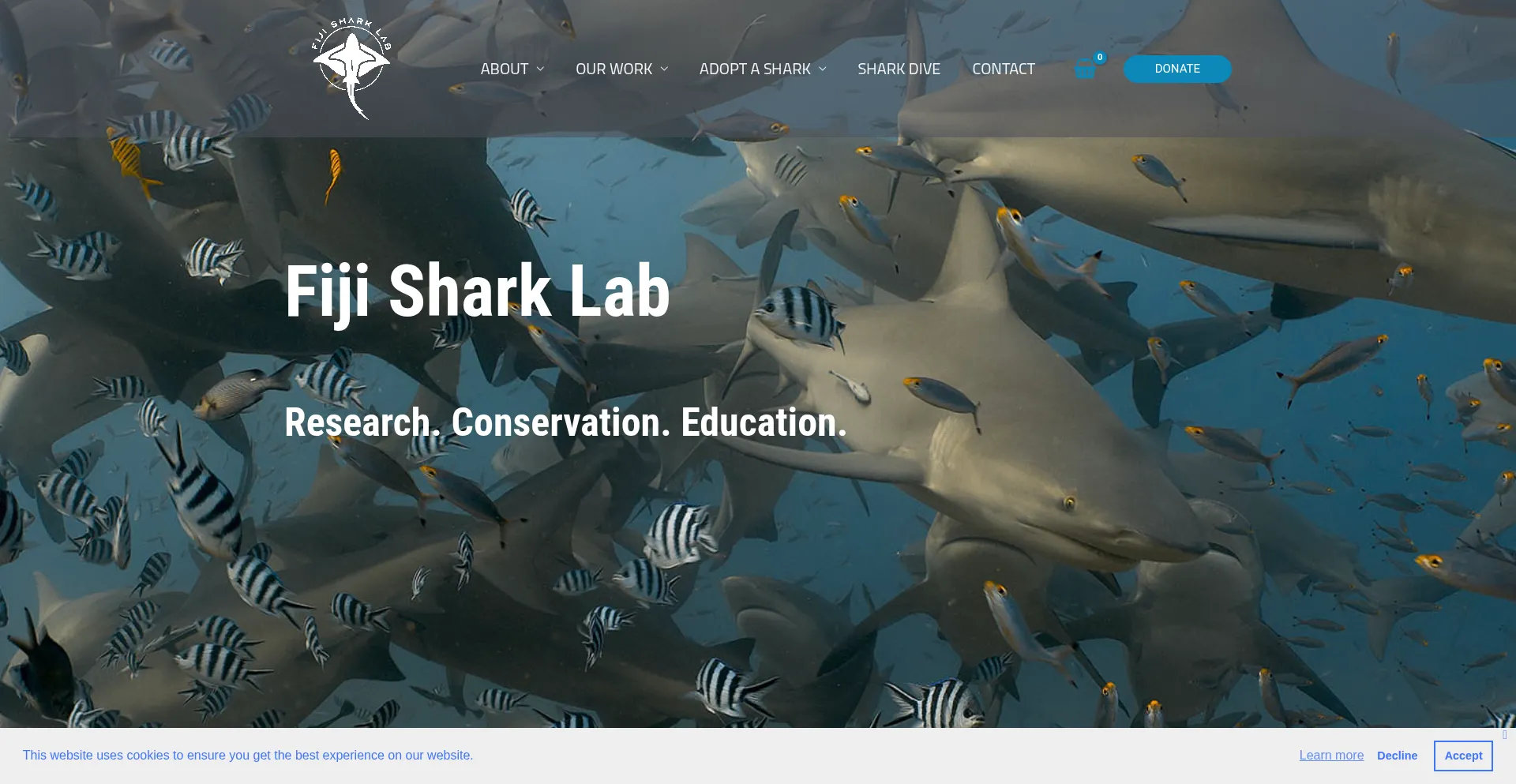
Task: Open the SHARK DIVE page
Action: tap(899, 69)
